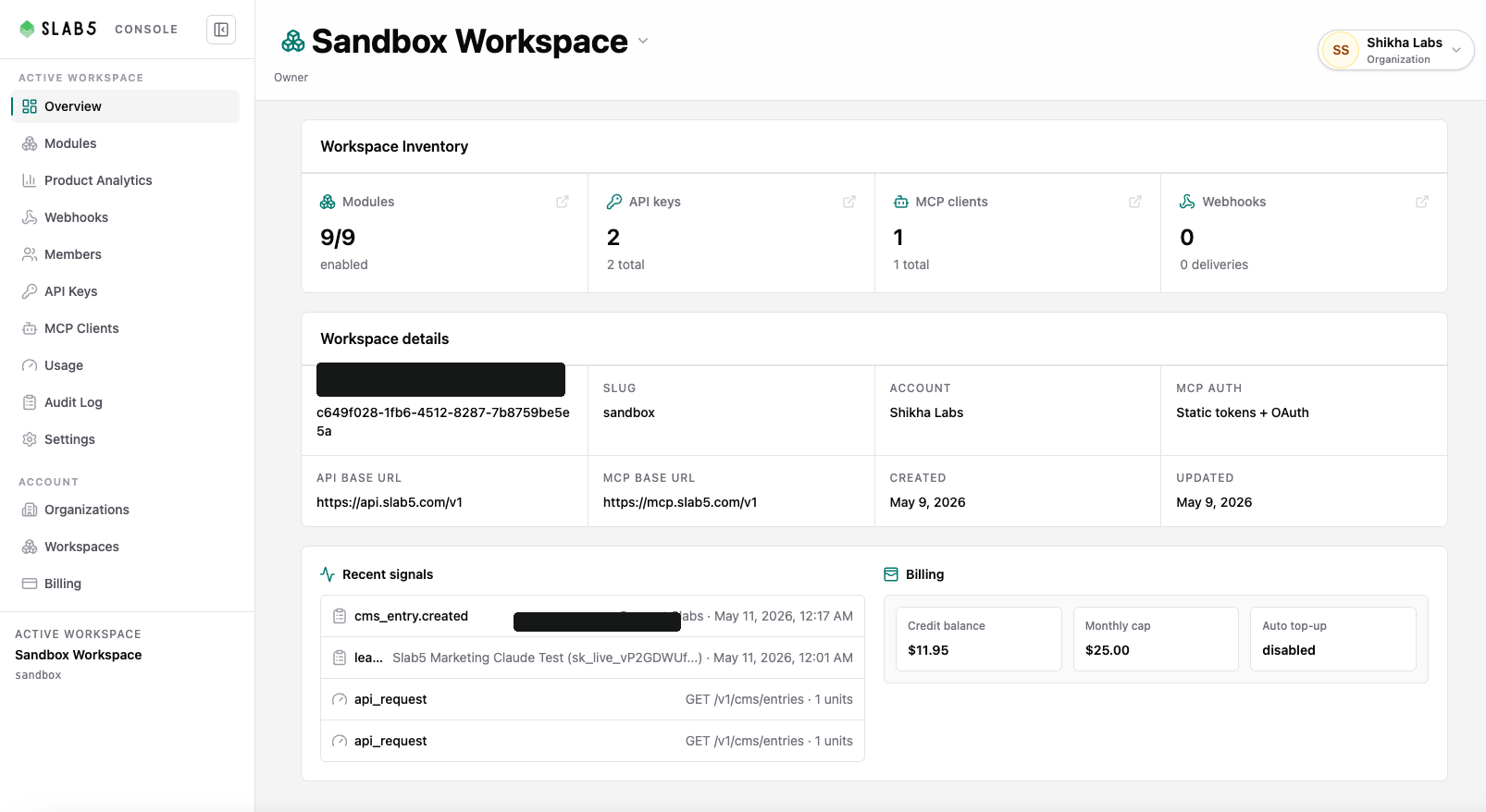
Task: Click the 9/9 modules enabled count
Action: (x=338, y=238)
